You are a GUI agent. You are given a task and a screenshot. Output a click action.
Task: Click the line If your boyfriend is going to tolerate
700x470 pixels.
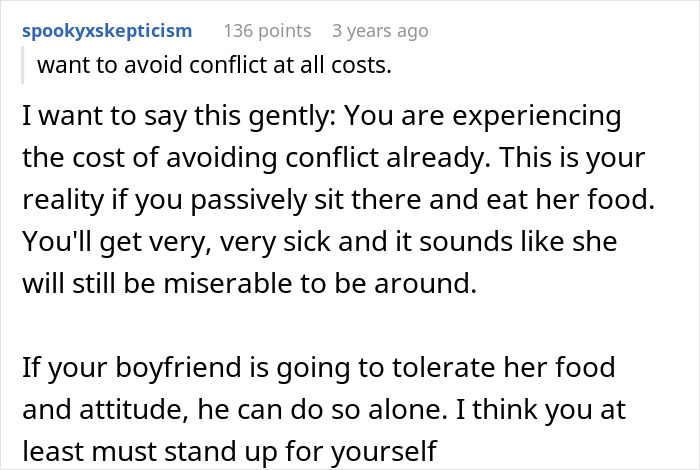coord(319,368)
